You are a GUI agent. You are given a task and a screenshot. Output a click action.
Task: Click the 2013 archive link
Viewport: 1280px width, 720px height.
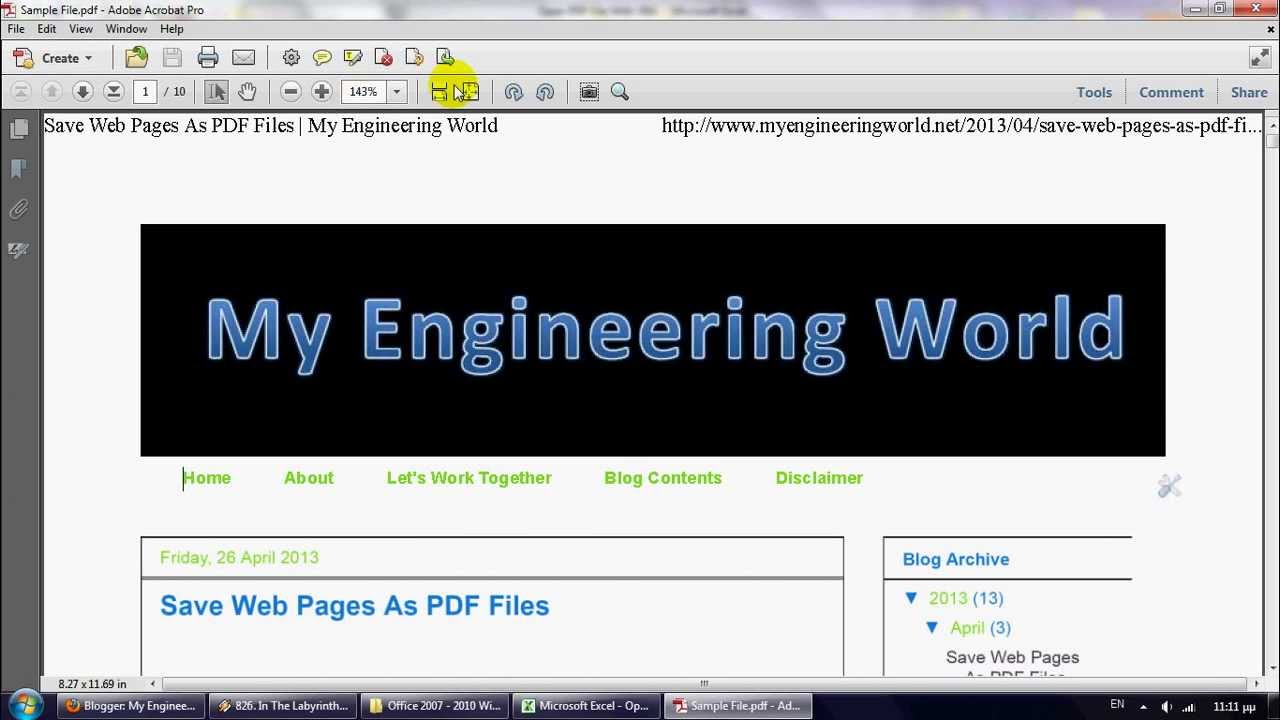948,598
